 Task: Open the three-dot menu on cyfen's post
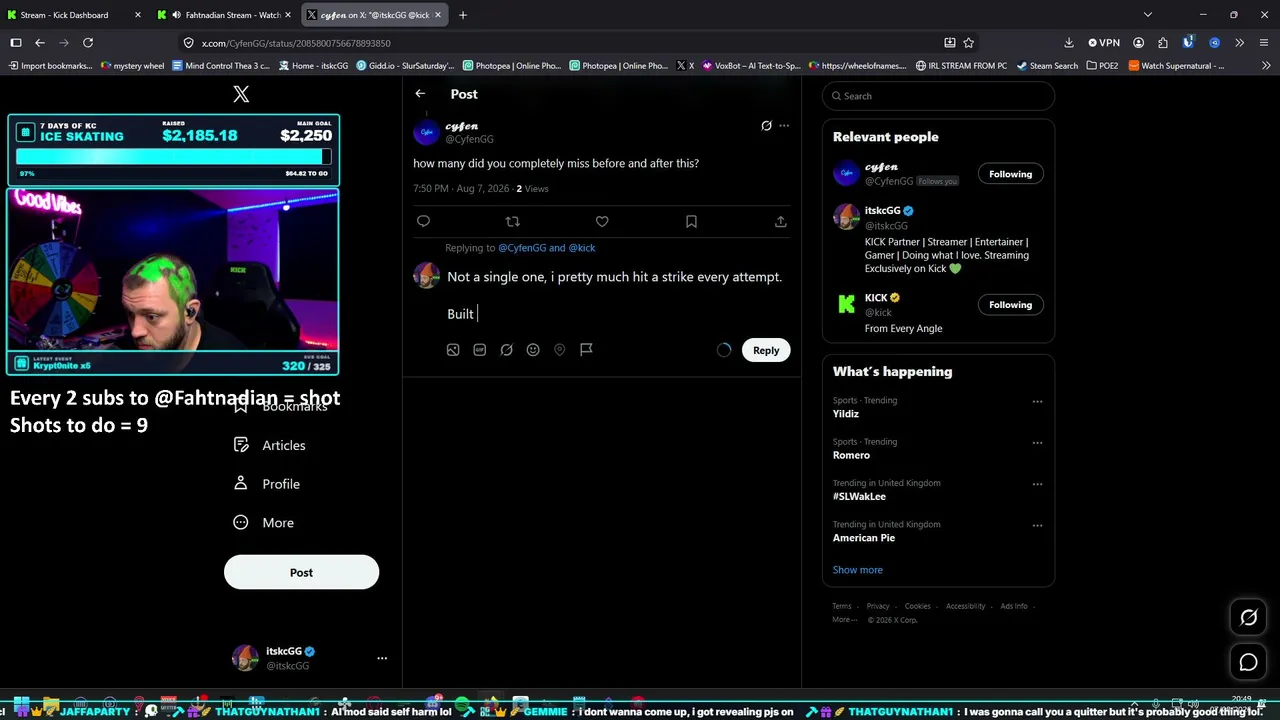784,126
